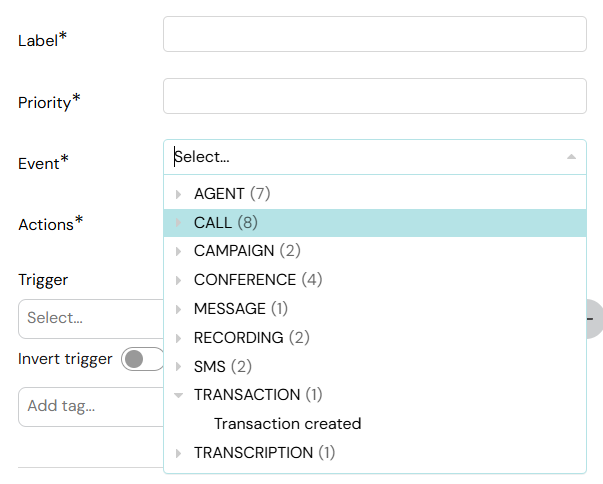
Task: Expand the AGENT group arrow
Action: click(x=178, y=194)
